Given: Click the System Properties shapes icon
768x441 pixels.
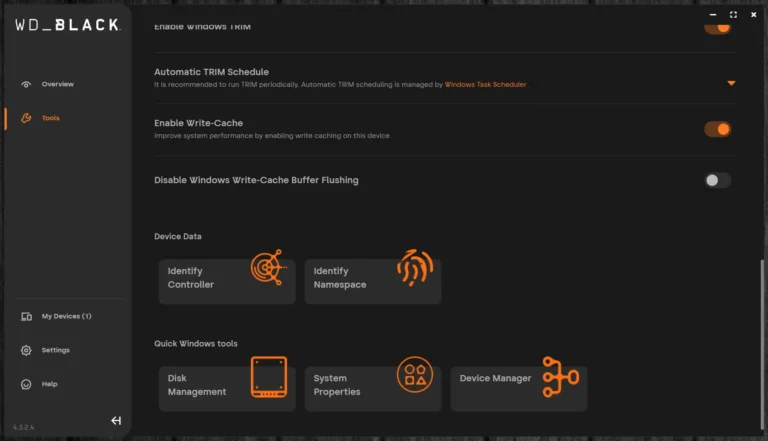Looking at the screenshot, I should pos(414,375).
